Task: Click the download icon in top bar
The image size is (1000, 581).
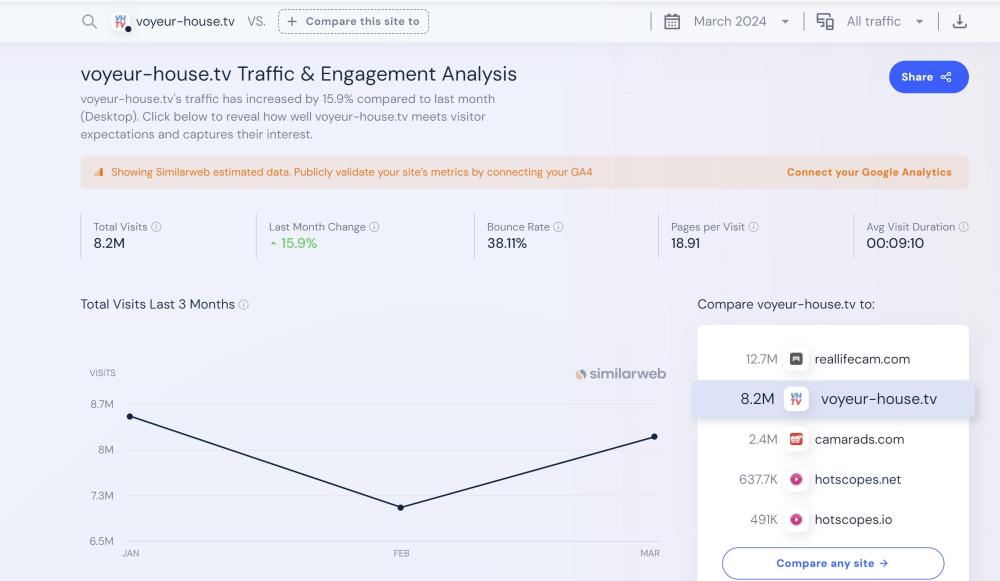Action: [x=960, y=22]
